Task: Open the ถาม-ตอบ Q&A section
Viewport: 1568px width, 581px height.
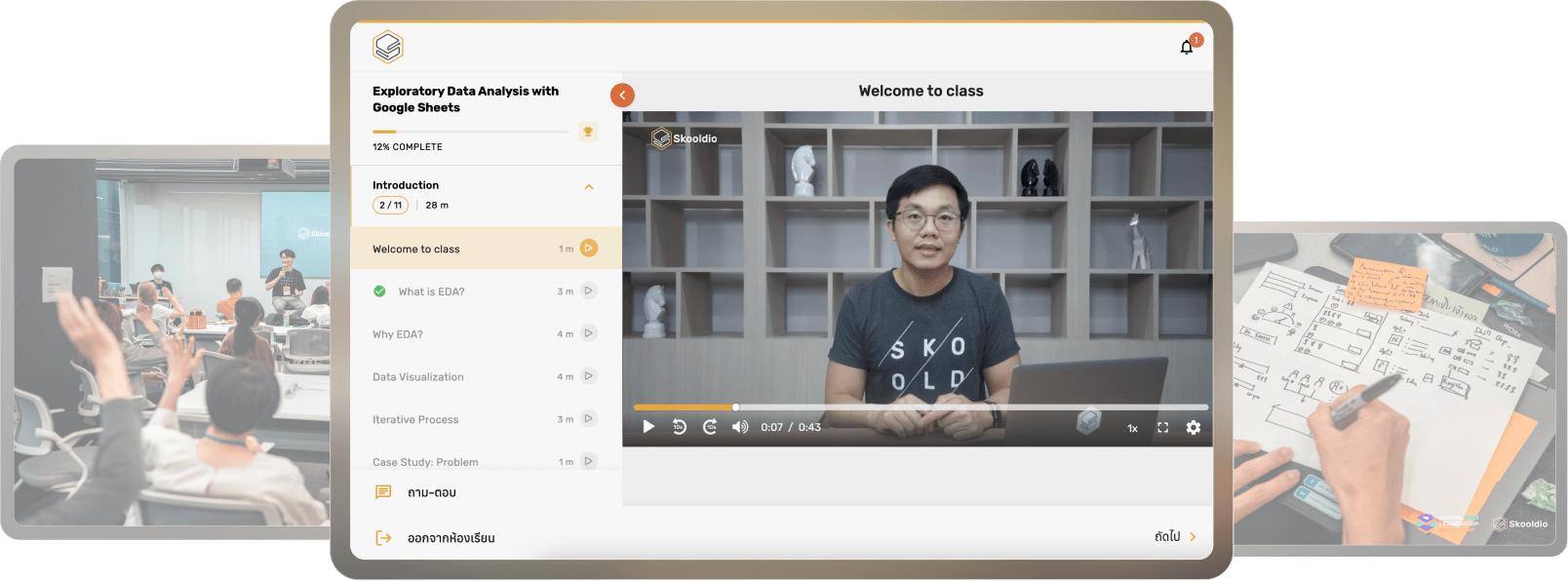Action: click(x=431, y=493)
